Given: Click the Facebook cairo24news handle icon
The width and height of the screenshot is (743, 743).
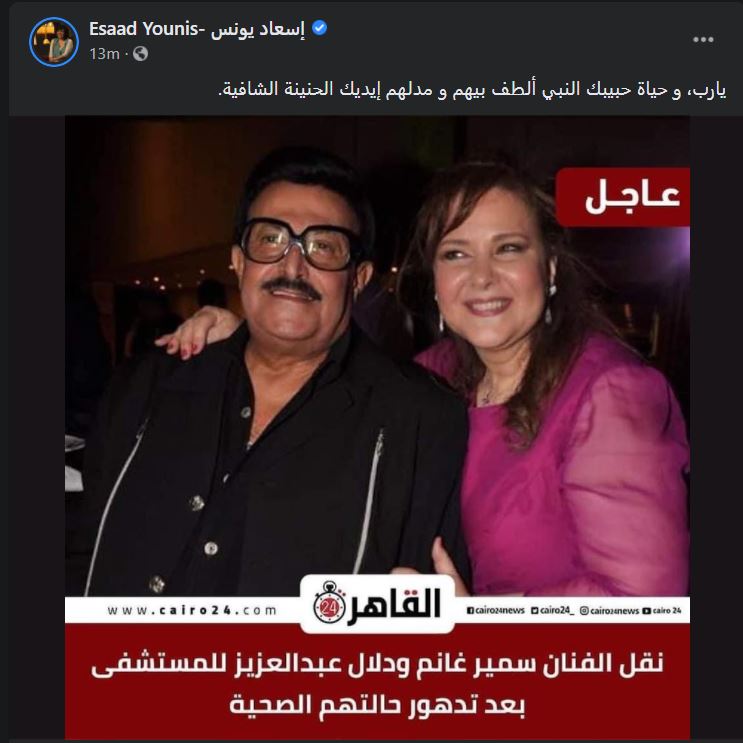Looking at the screenshot, I should click(x=470, y=610).
